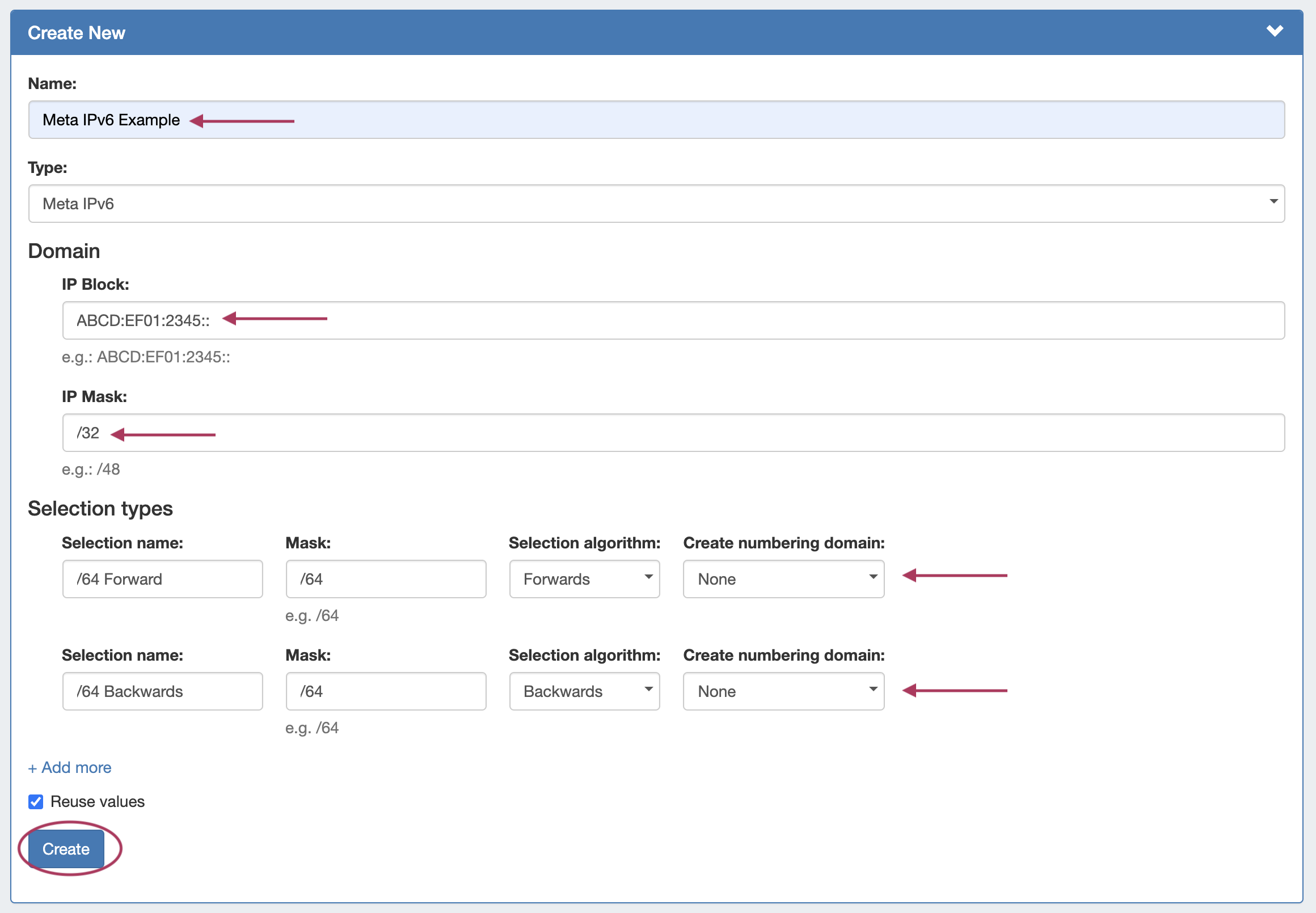
Task: Open the Backwards selection algorithm dropdown
Action: [x=584, y=691]
